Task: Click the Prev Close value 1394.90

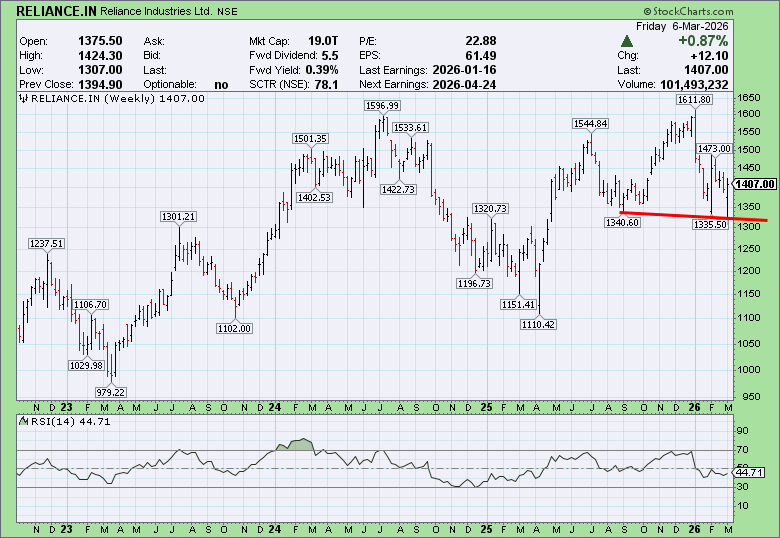Action: point(100,85)
